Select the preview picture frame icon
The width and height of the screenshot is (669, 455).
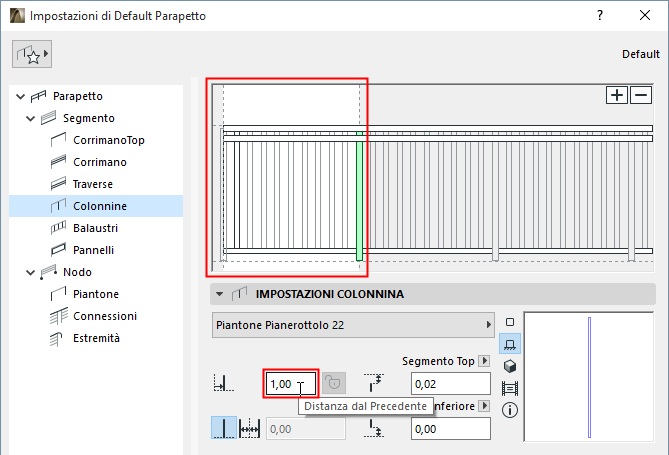point(510,388)
